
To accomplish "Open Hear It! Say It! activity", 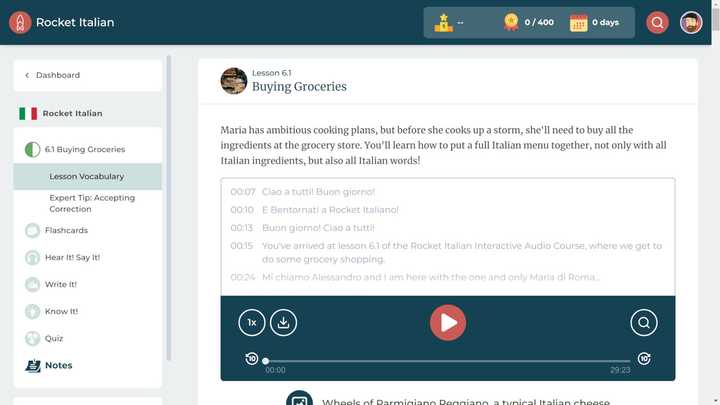I will tap(72, 258).
